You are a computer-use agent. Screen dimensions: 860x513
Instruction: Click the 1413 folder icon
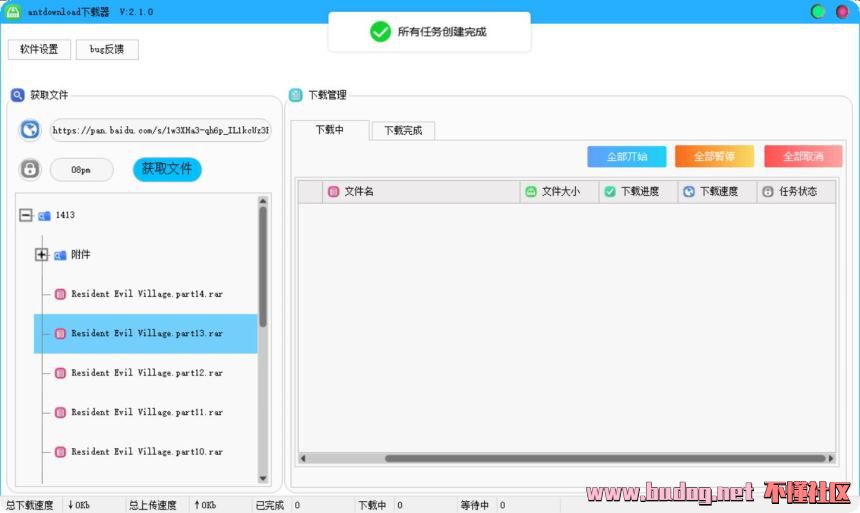(44, 216)
